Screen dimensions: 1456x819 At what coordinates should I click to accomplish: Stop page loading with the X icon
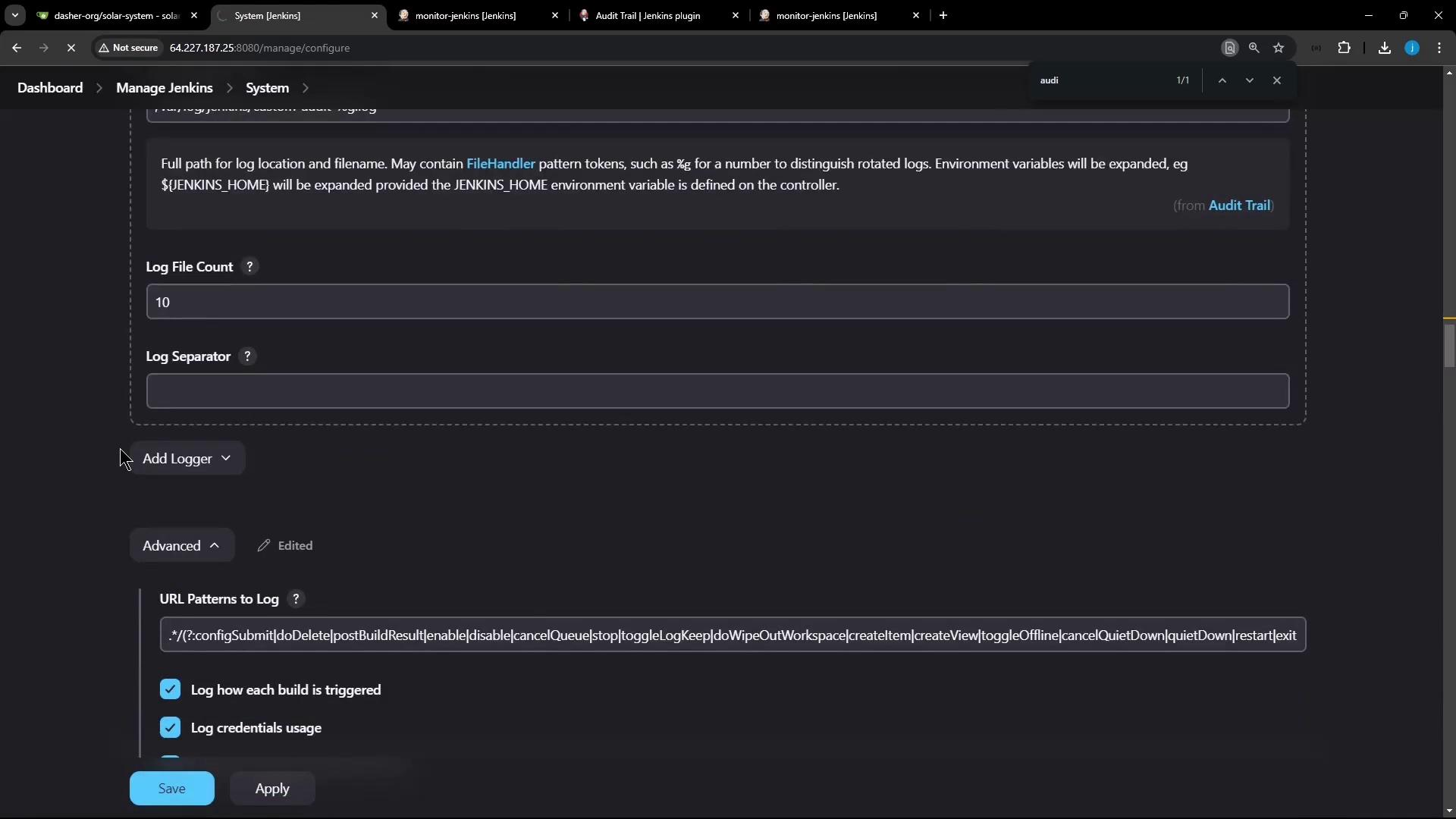click(x=71, y=48)
